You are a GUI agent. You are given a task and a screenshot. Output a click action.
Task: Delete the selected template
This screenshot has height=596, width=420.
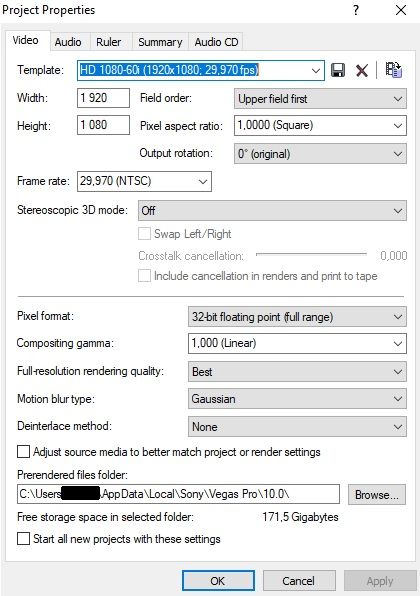361,70
